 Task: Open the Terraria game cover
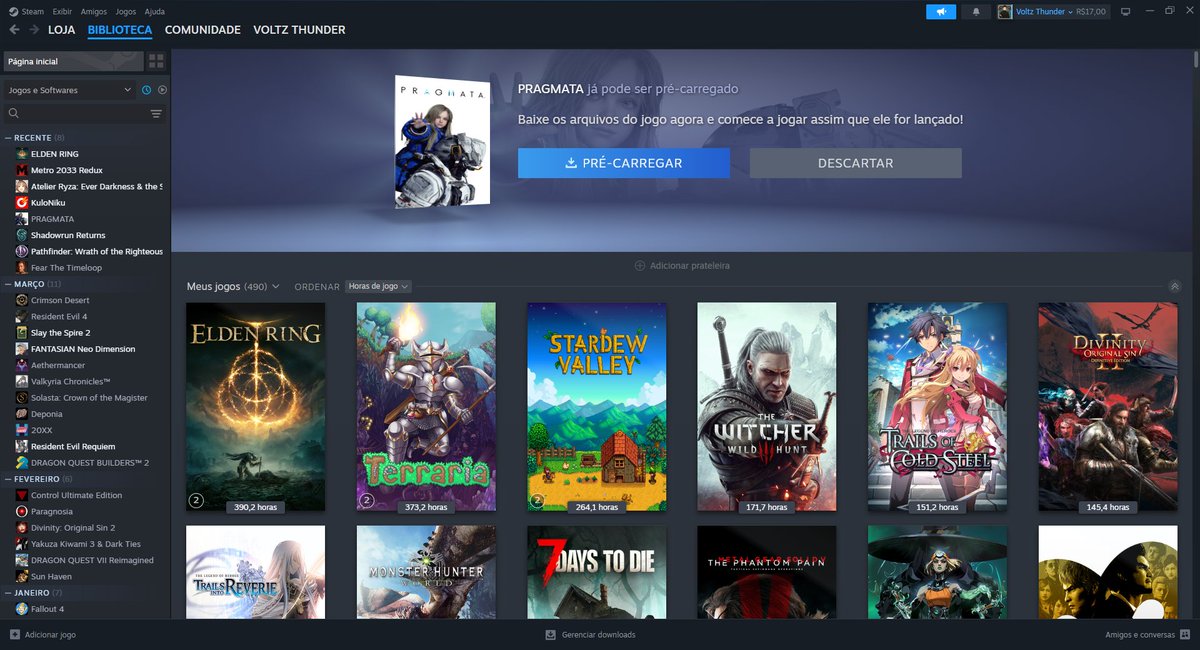pos(426,407)
